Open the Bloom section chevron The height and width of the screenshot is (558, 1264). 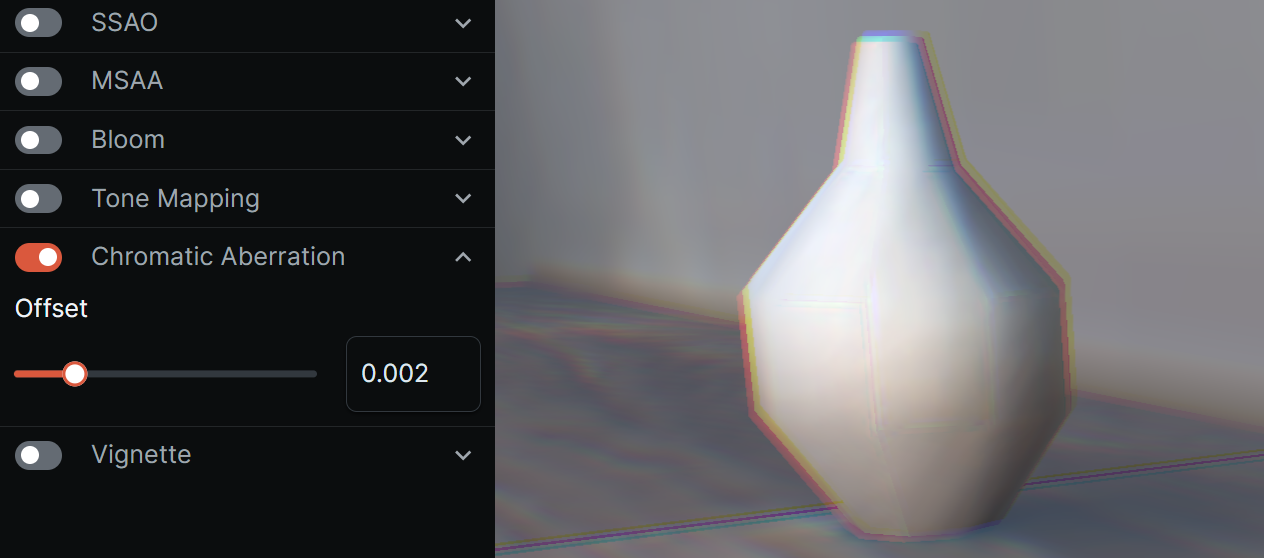[x=463, y=140]
